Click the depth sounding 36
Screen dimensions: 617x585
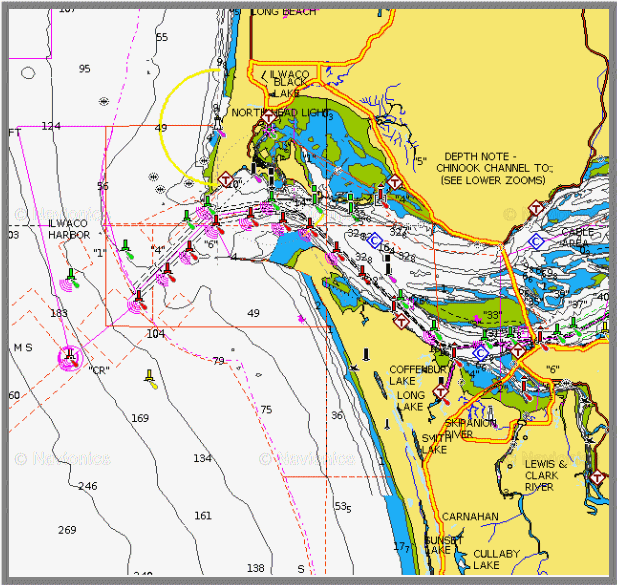[337, 415]
